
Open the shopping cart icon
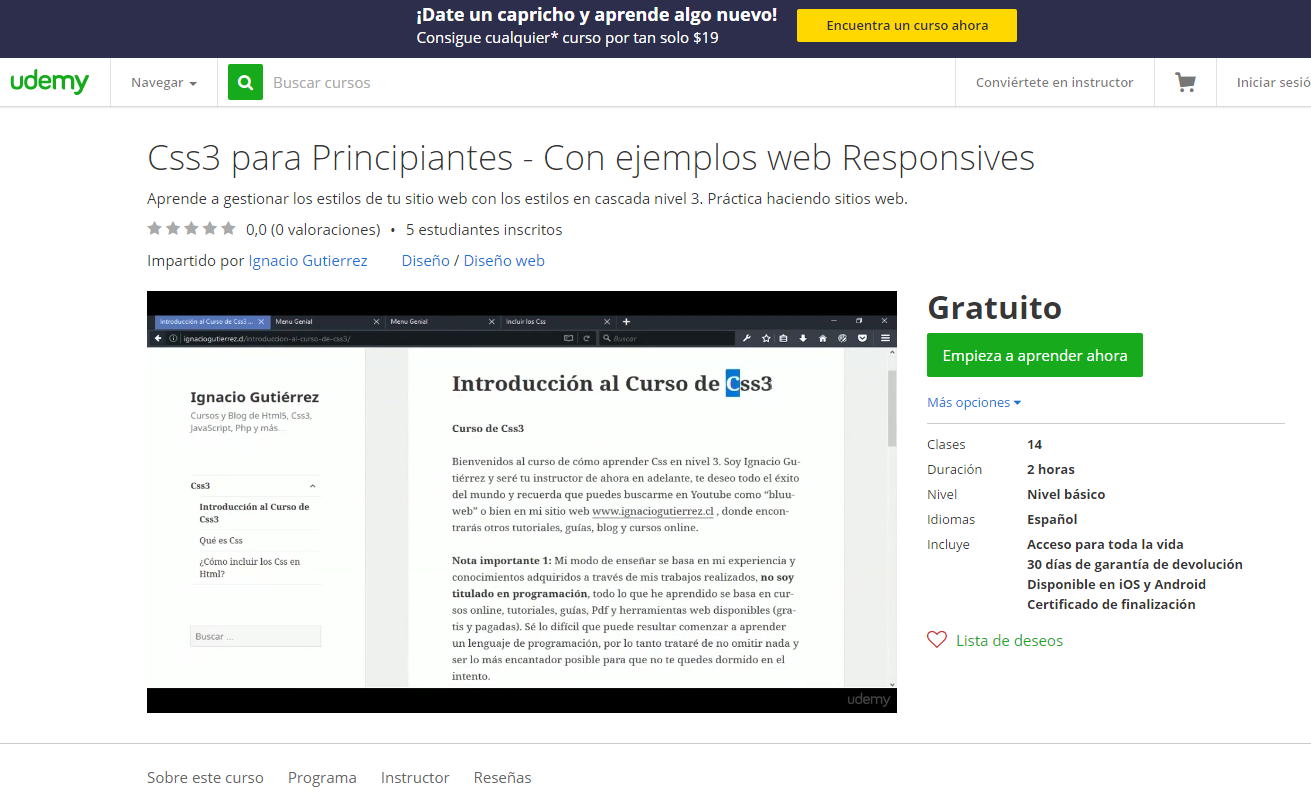click(1185, 82)
